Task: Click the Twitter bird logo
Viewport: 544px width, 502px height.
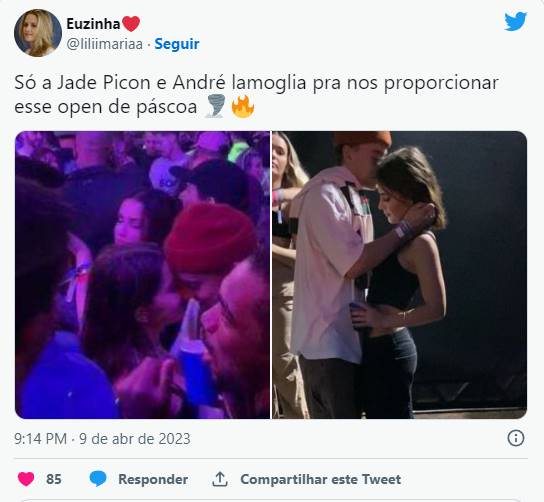Action: click(515, 21)
